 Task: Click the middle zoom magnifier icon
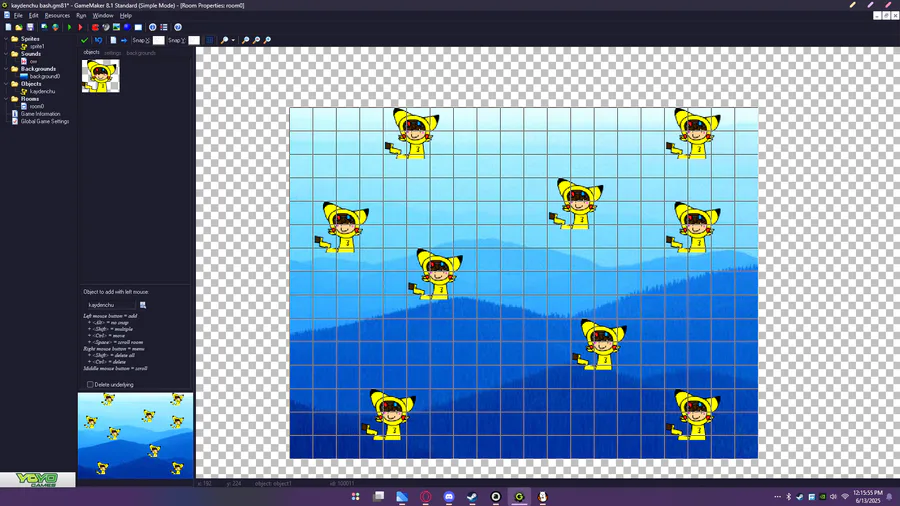click(x=257, y=40)
